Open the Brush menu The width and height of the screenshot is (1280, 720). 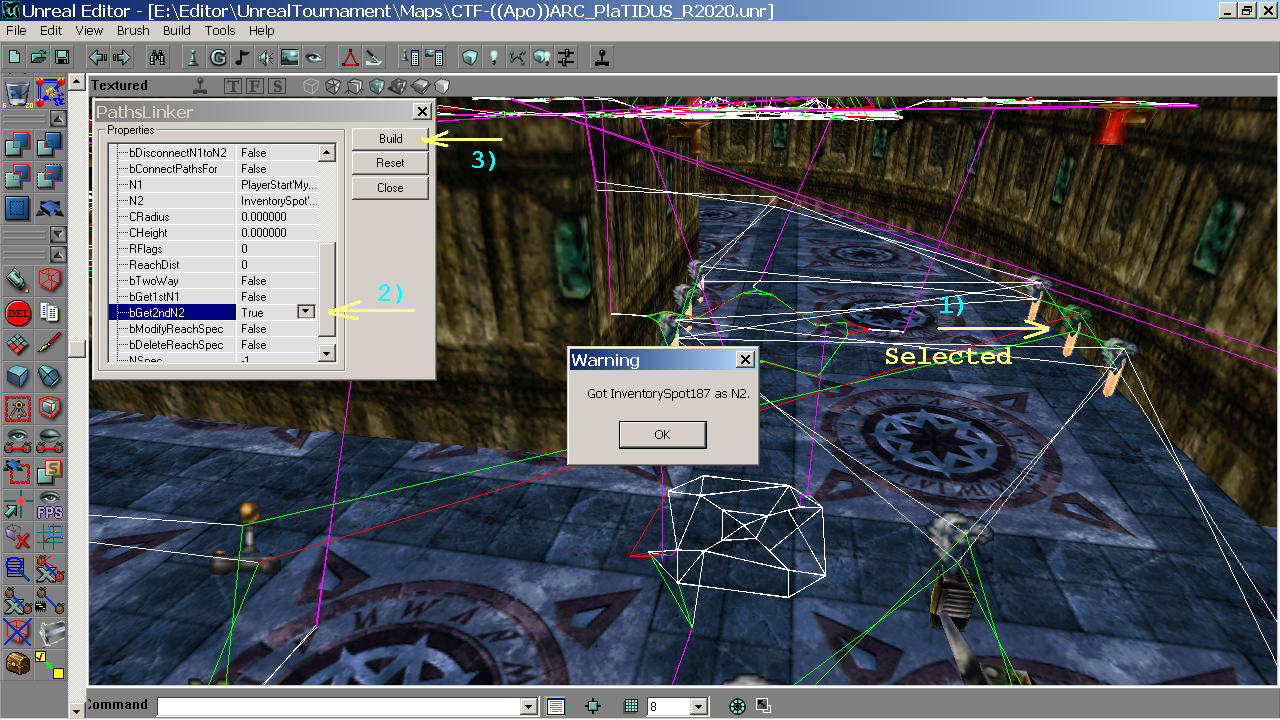point(133,30)
